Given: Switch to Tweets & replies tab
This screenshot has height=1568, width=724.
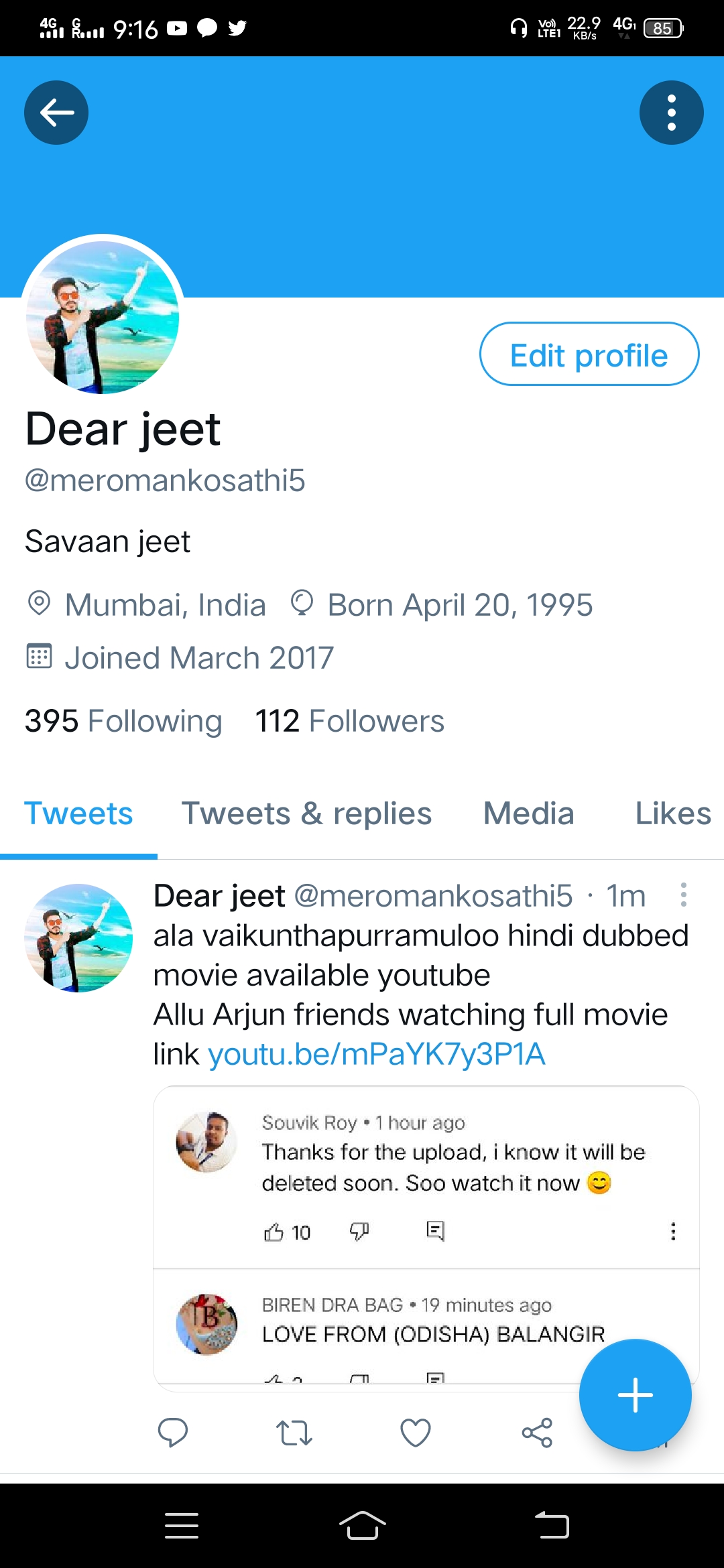Looking at the screenshot, I should coord(306,813).
